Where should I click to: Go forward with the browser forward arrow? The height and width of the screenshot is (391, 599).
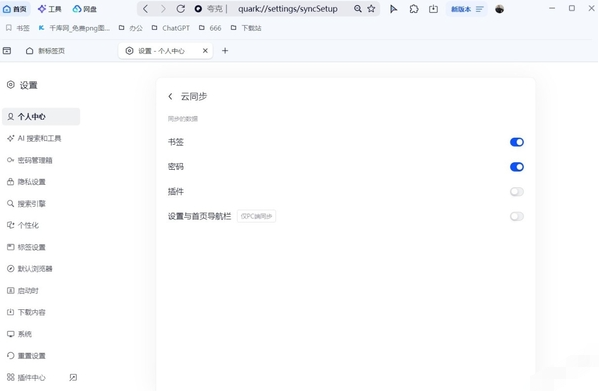[163, 9]
